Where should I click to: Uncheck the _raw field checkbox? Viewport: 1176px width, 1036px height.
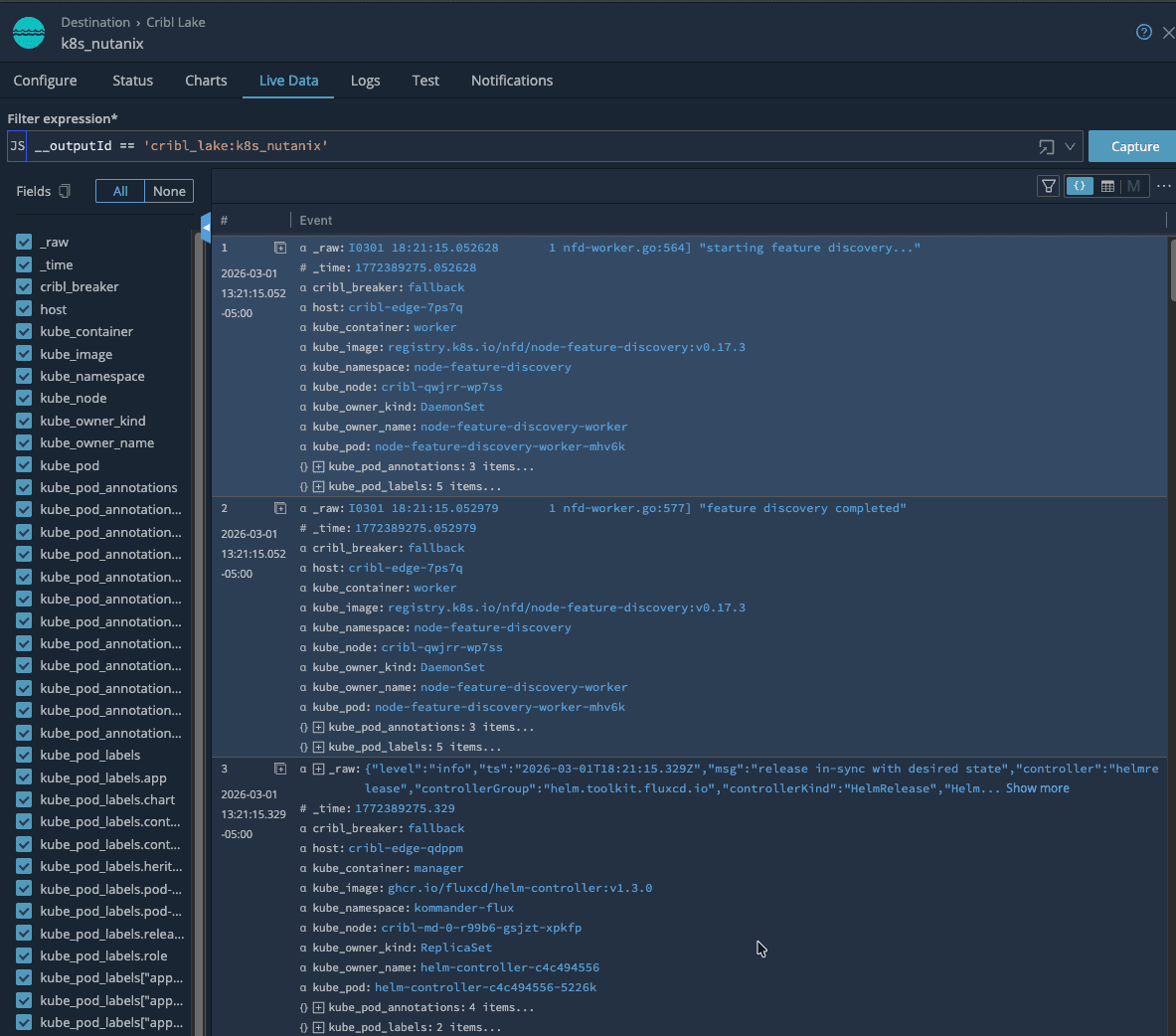pyautogui.click(x=22, y=242)
